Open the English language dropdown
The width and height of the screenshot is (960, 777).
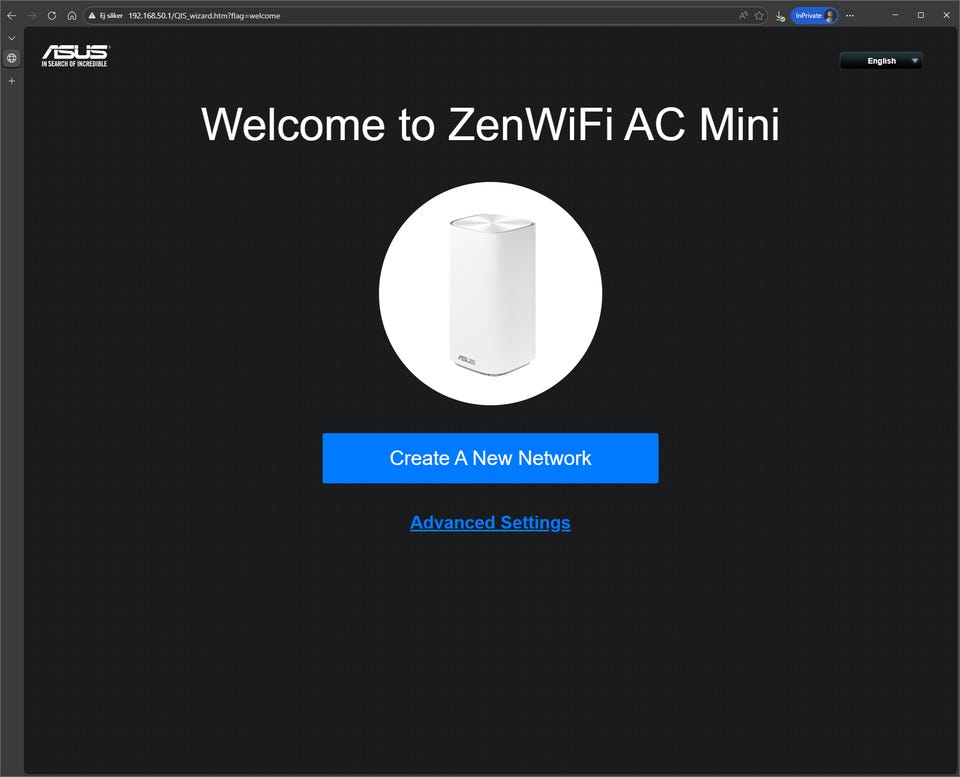(881, 61)
